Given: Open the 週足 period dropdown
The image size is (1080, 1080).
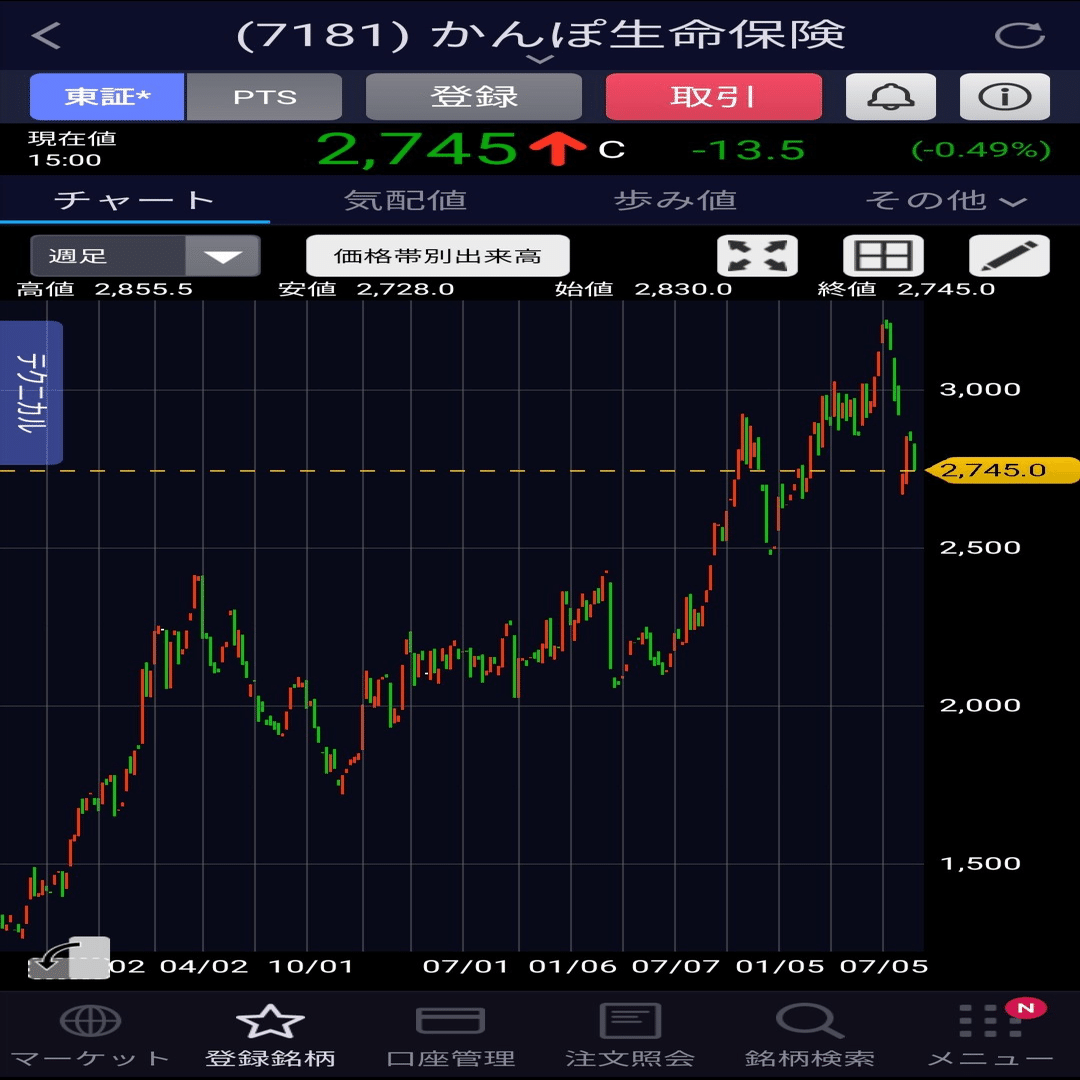Looking at the screenshot, I should (145, 256).
